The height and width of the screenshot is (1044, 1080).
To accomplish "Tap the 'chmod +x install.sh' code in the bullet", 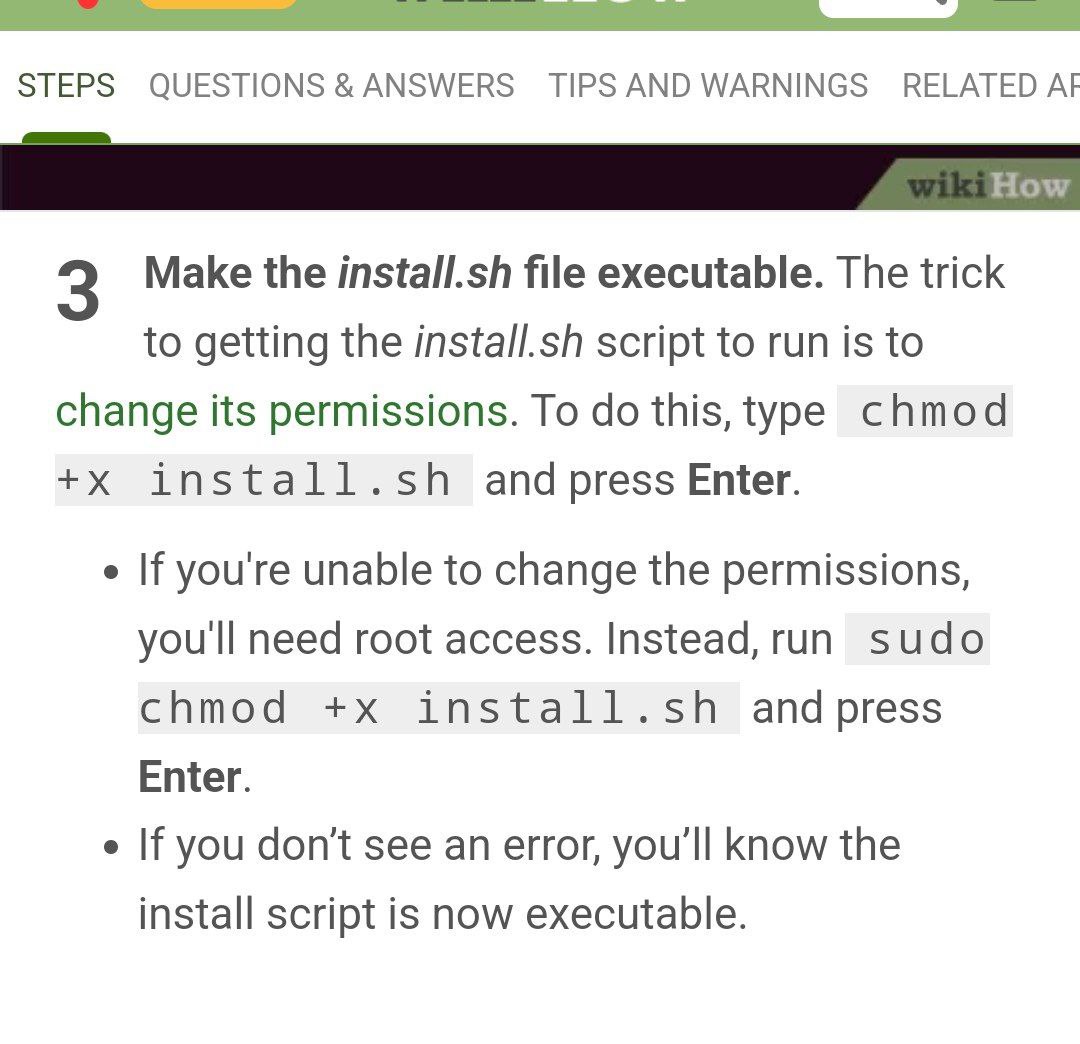I will (438, 708).
